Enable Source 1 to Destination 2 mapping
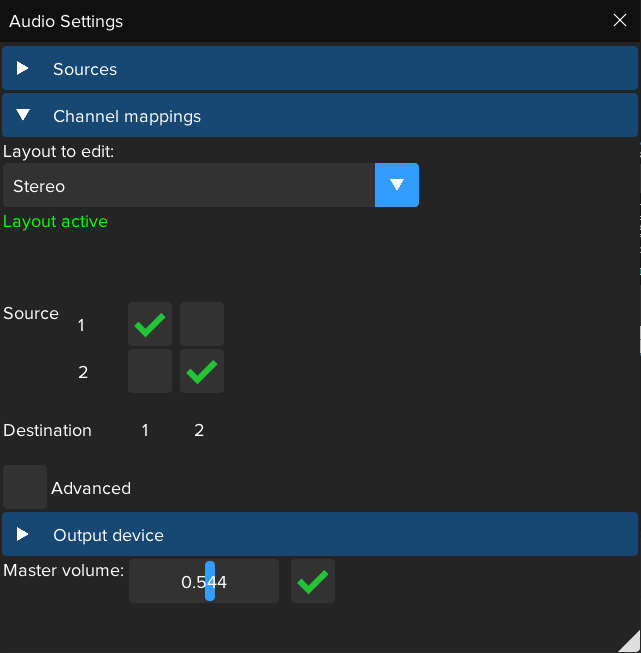641x653 pixels. tap(202, 324)
